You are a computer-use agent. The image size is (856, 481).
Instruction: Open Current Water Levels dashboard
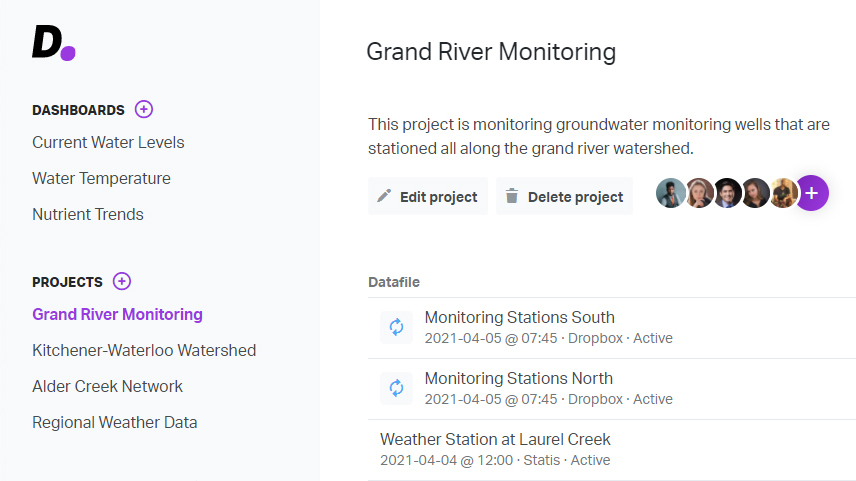coord(108,142)
